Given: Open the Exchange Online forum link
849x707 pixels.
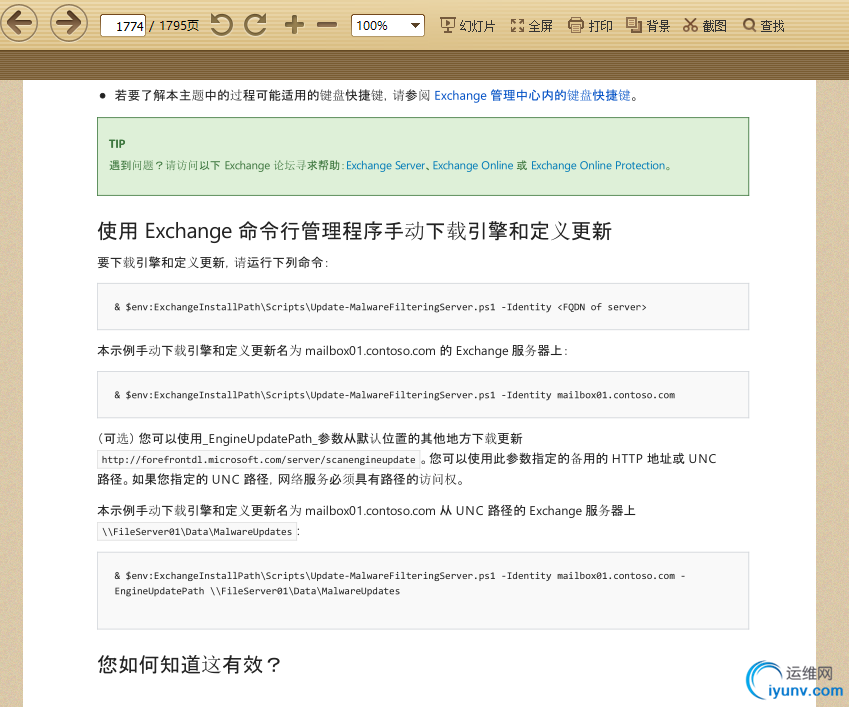Looking at the screenshot, I should point(473,166).
